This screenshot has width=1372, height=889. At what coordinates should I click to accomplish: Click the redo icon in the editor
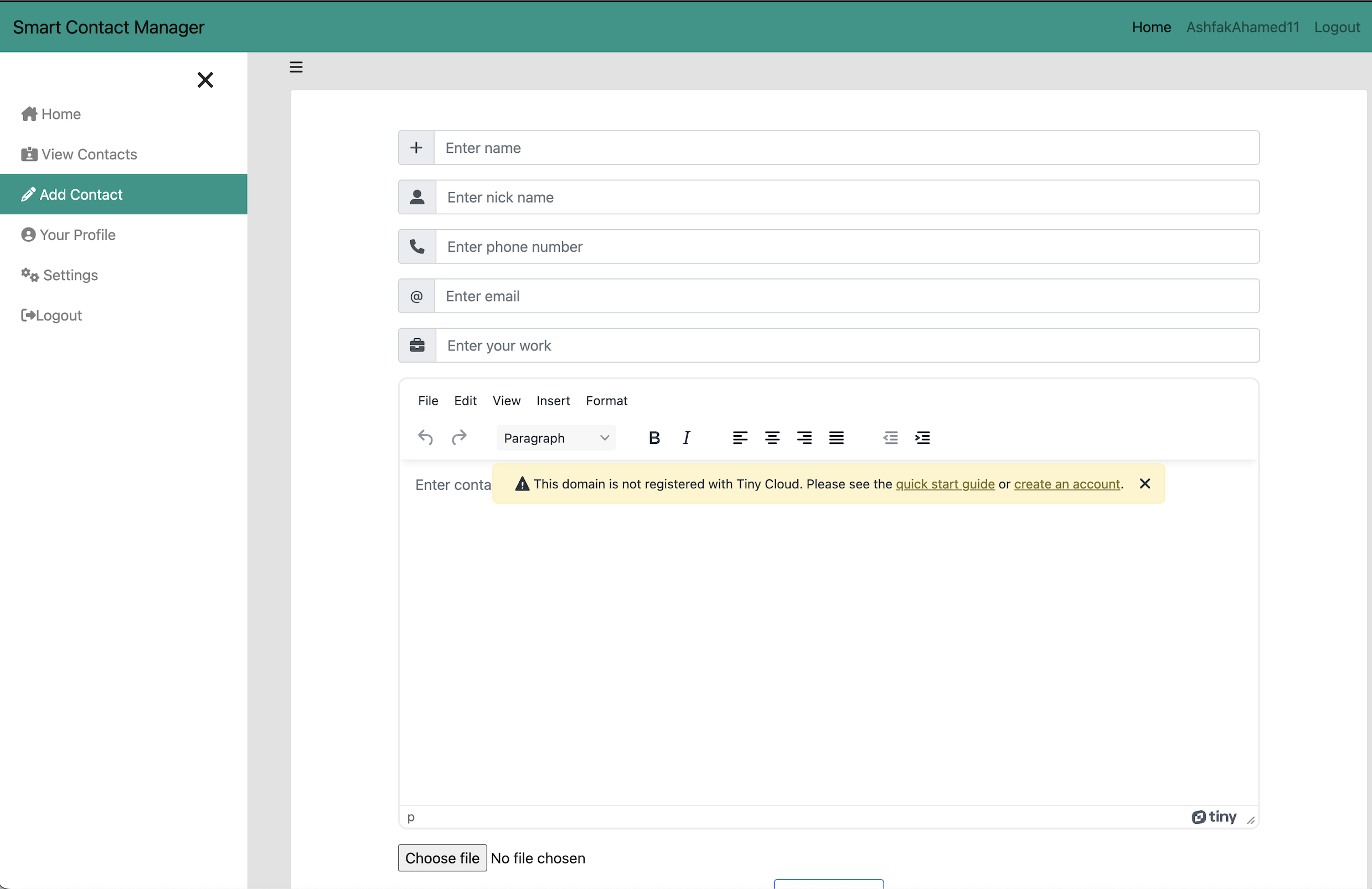[459, 438]
